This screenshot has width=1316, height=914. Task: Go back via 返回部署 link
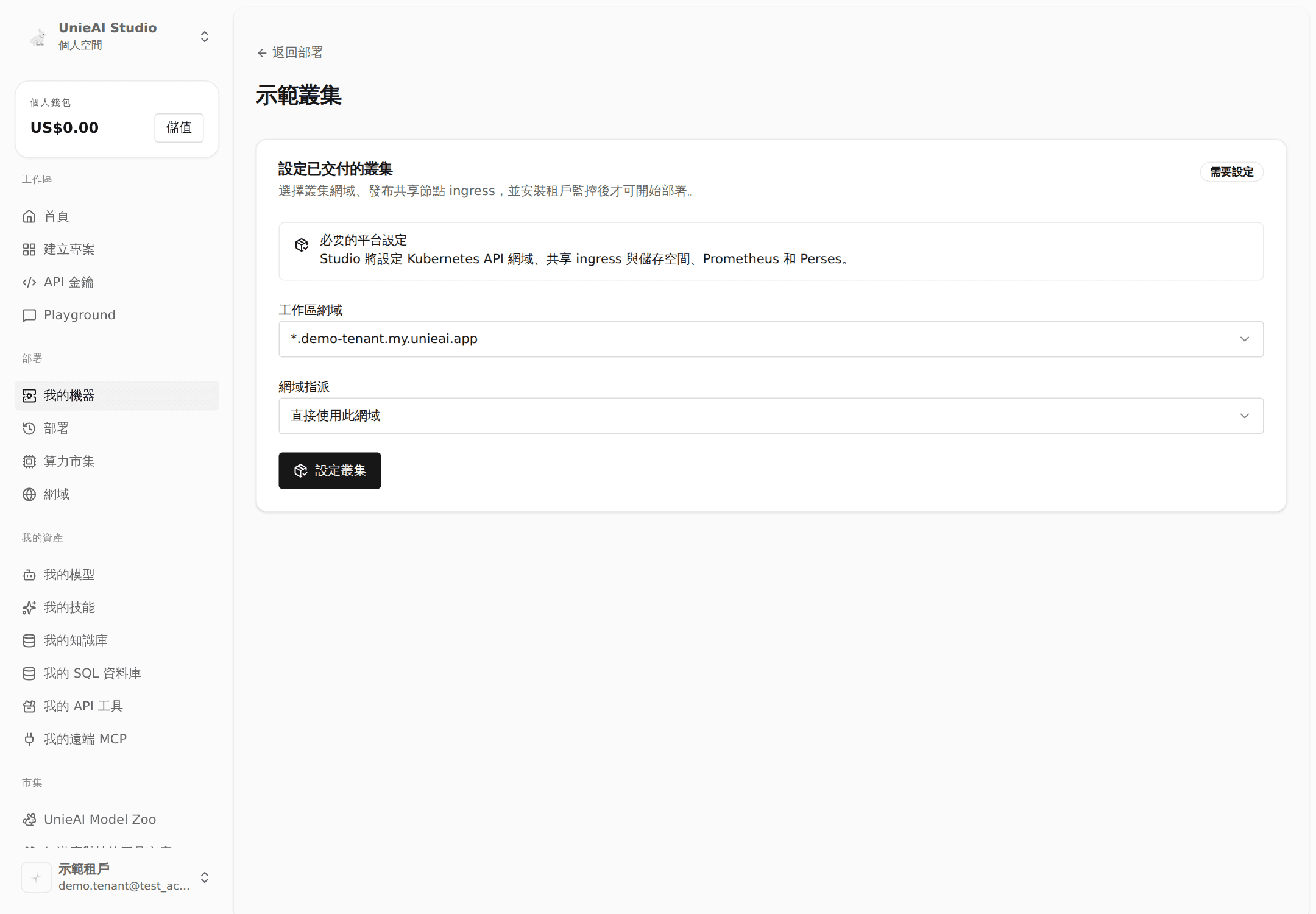(290, 52)
